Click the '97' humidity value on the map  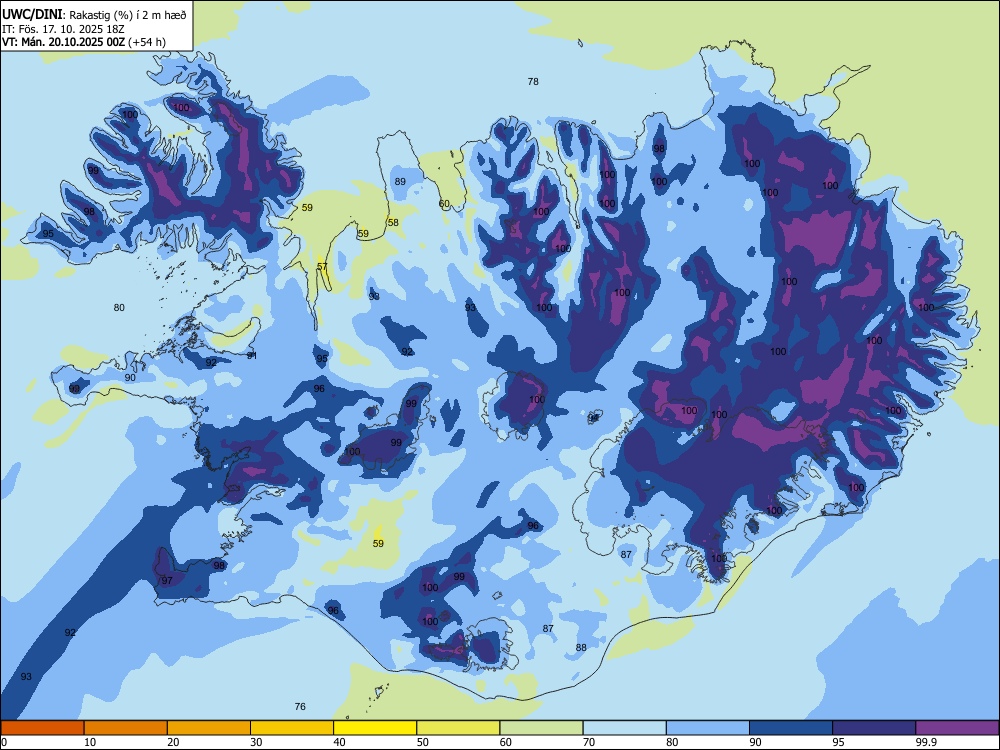click(167, 581)
